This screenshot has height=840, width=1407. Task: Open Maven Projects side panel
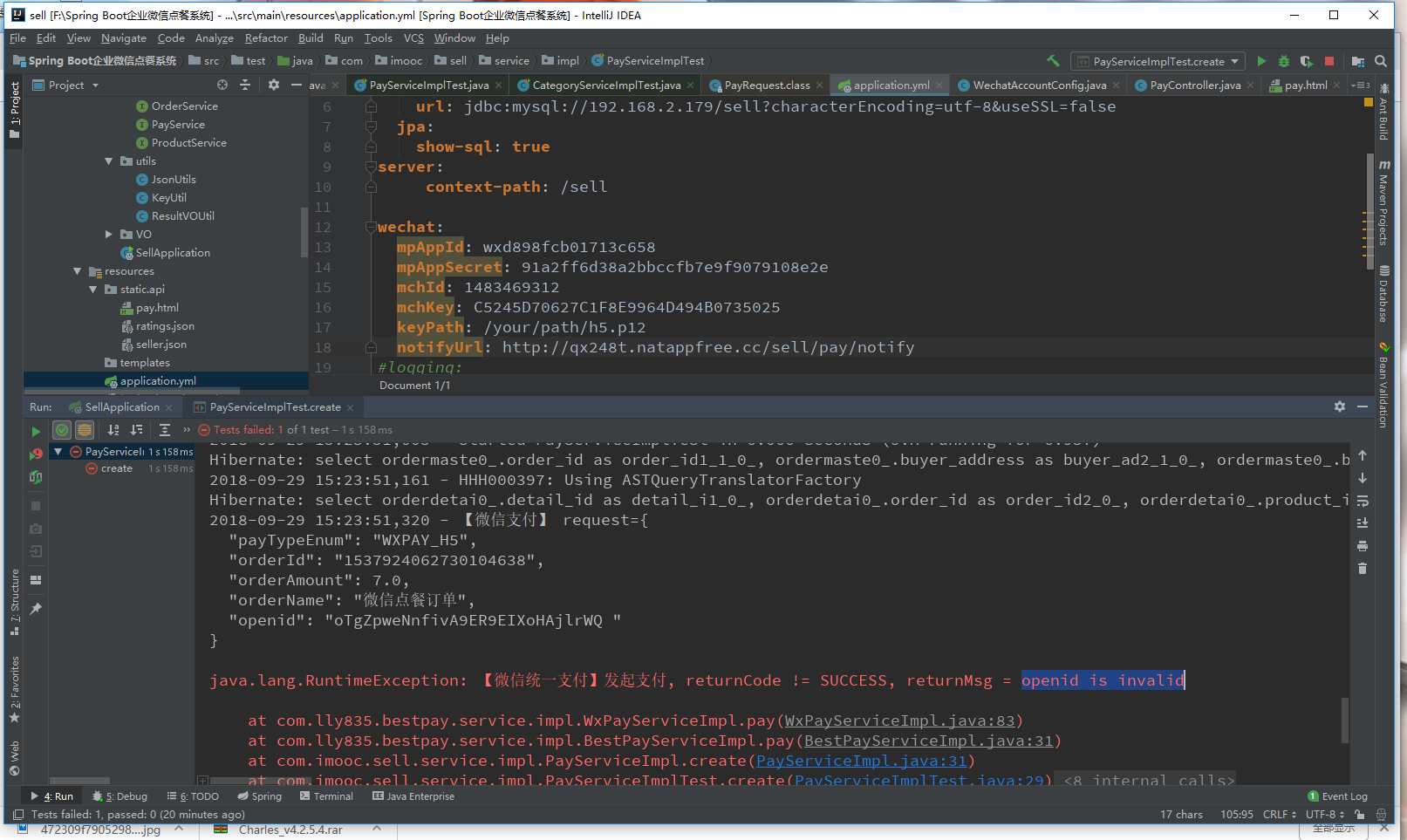pos(1383,204)
